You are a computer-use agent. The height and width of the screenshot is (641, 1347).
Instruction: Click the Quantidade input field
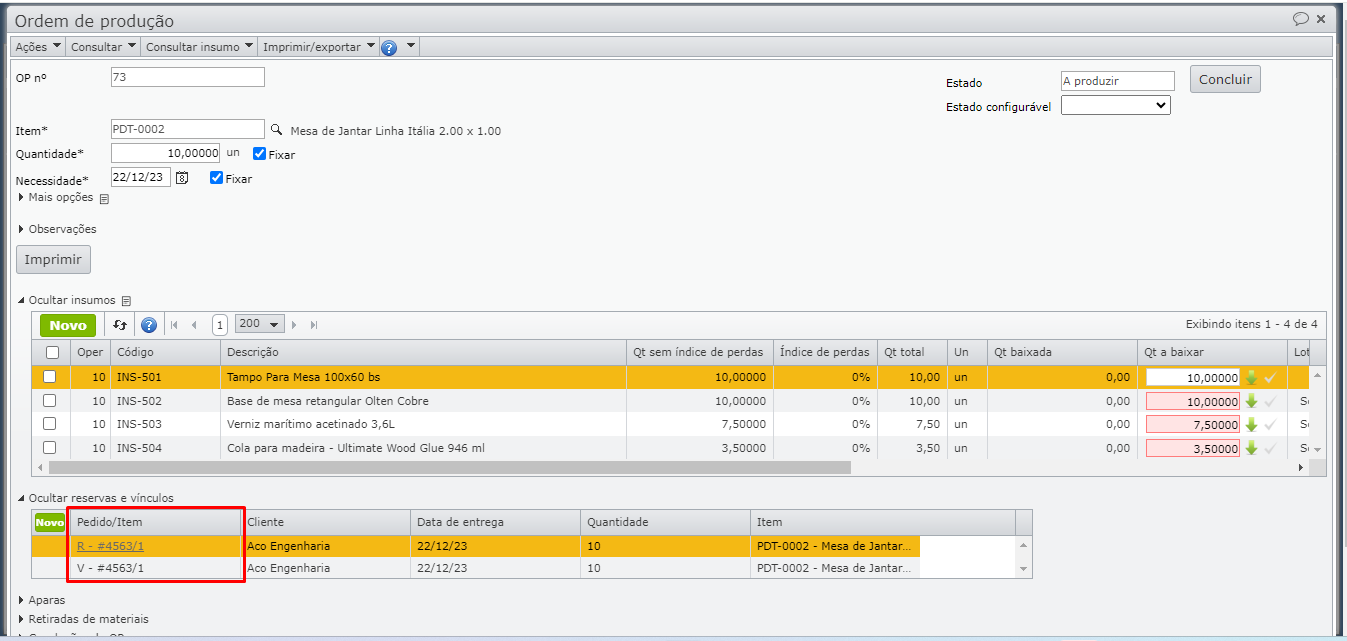pyautogui.click(x=166, y=153)
